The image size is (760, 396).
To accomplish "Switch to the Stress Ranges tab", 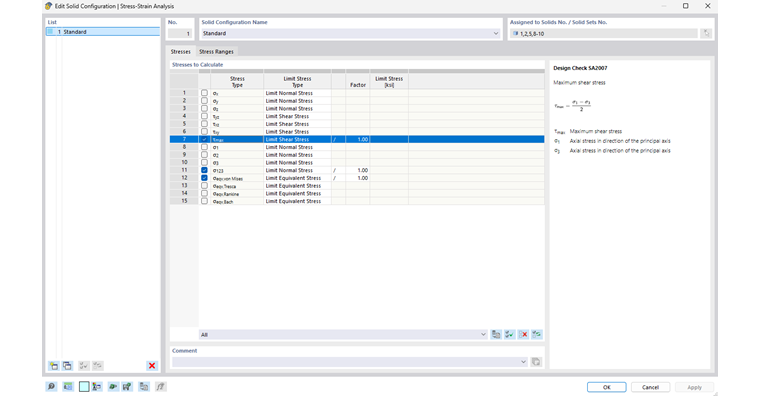I will click(216, 51).
